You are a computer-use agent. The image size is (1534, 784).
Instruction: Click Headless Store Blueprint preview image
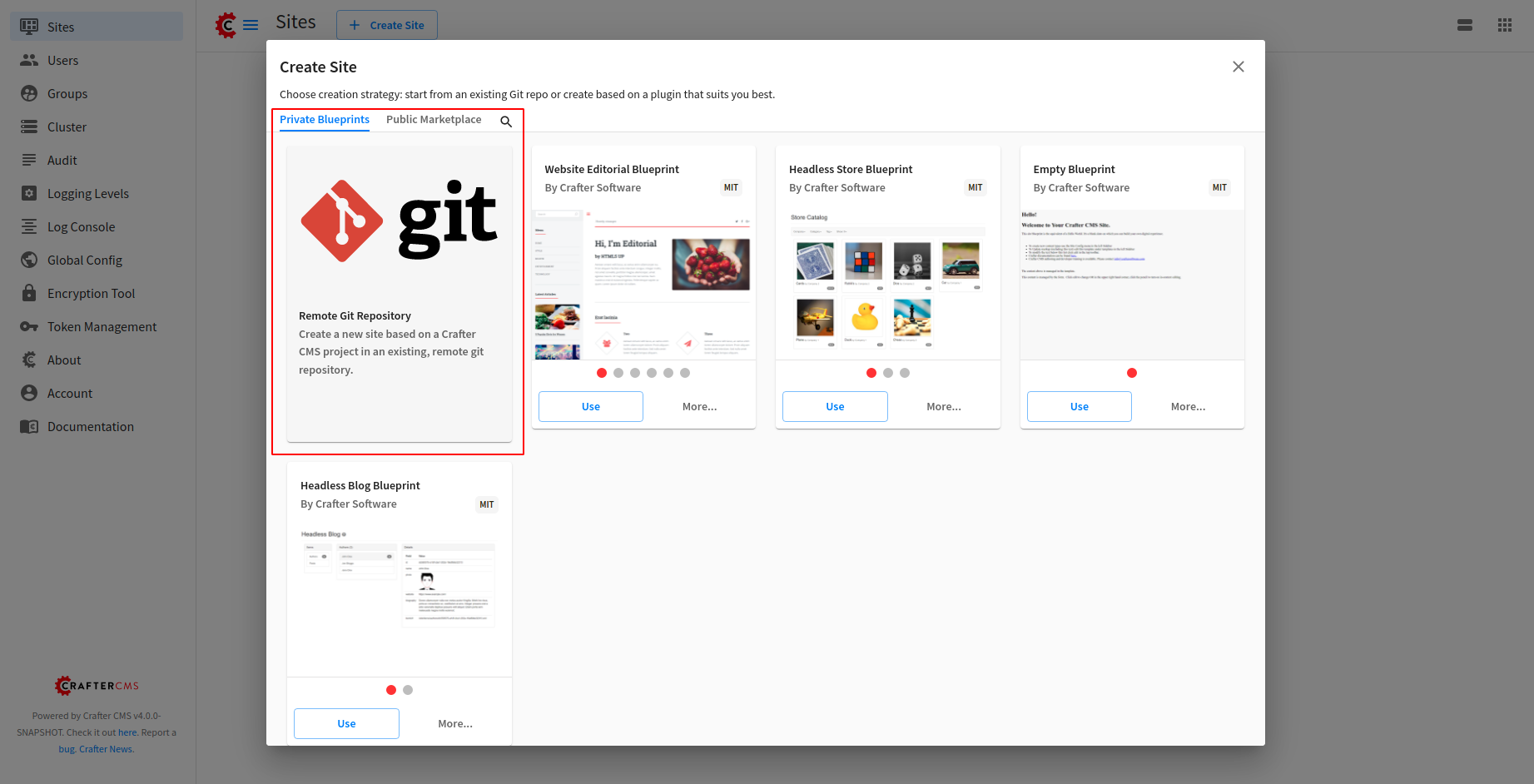coord(887,283)
